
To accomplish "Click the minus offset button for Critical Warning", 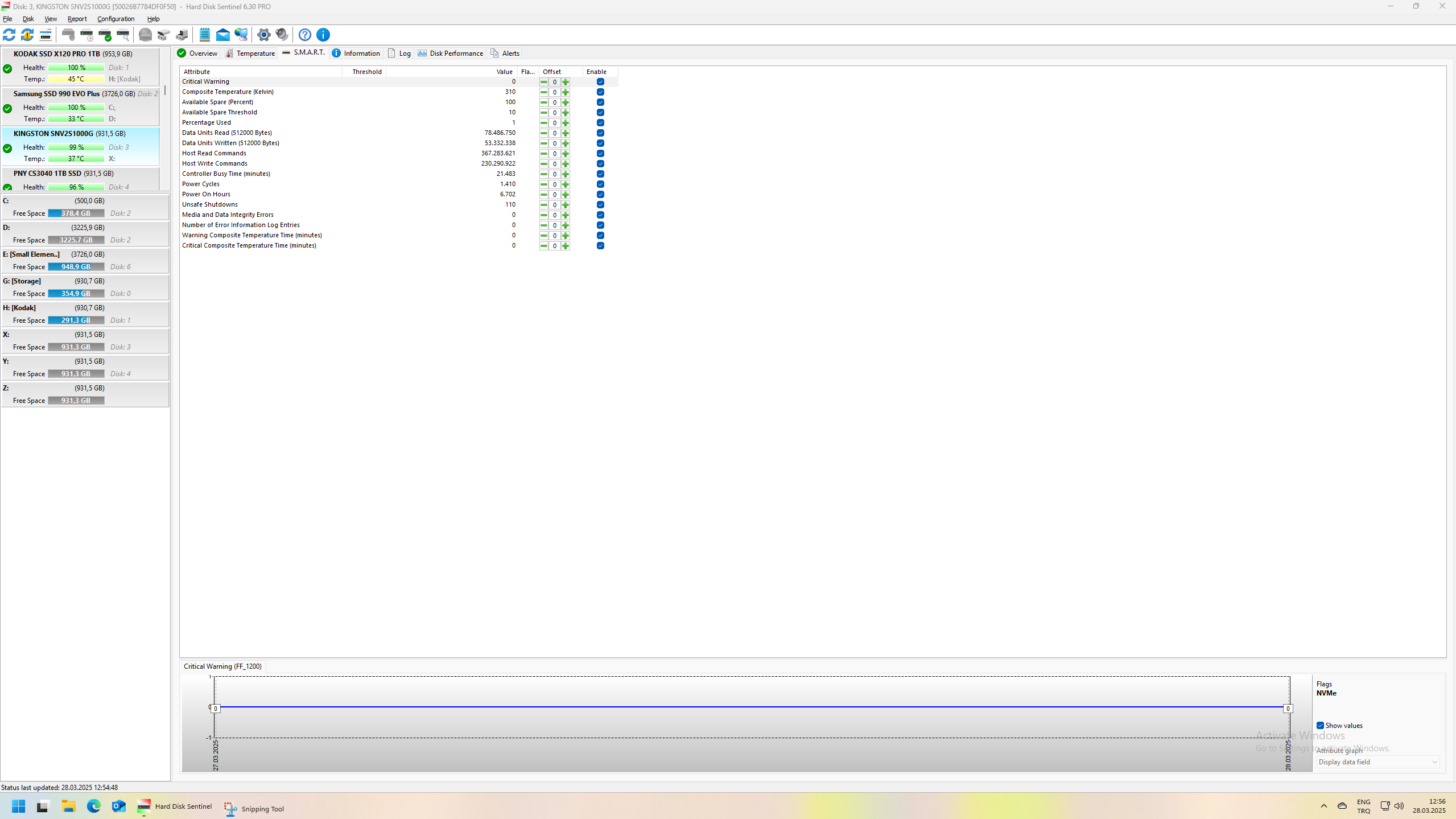I will 544,82.
